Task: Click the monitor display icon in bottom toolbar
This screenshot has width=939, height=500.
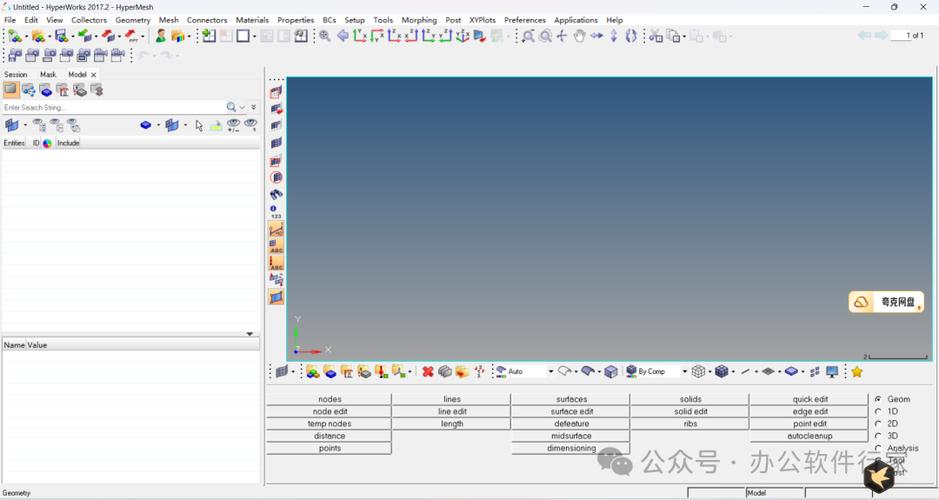Action: click(x=832, y=372)
